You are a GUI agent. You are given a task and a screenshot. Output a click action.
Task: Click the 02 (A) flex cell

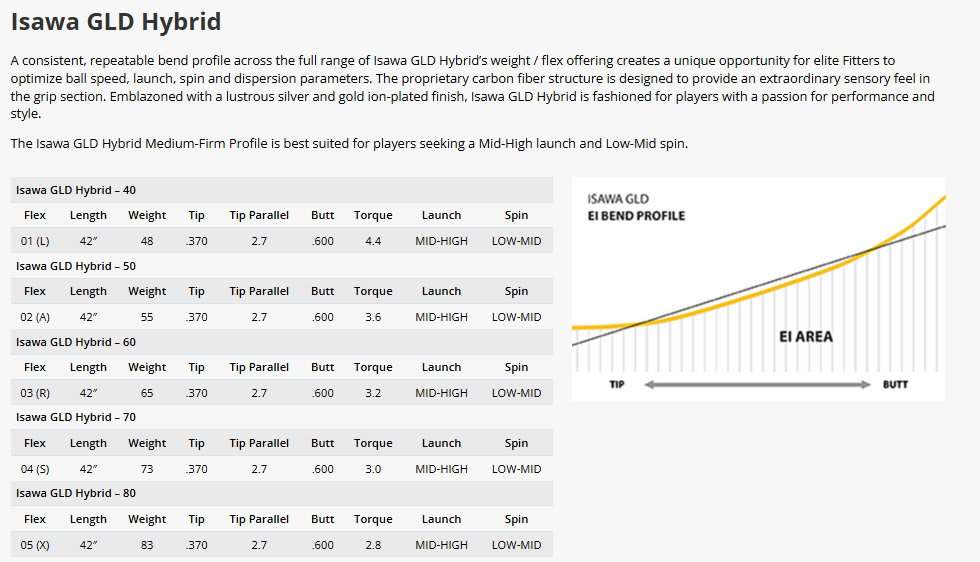click(x=35, y=317)
